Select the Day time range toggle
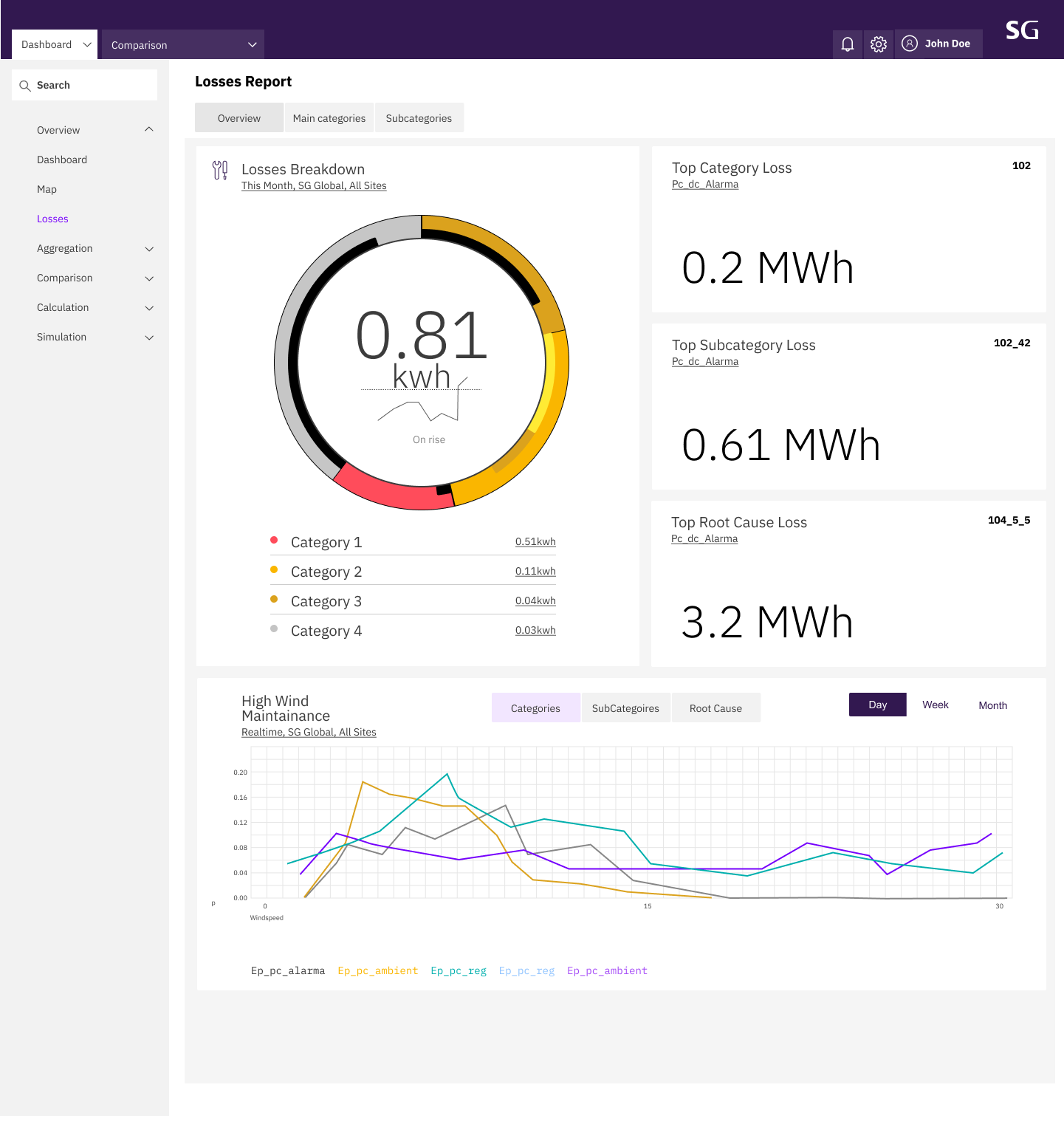Image resolution: width=1064 pixels, height=1127 pixels. click(878, 705)
